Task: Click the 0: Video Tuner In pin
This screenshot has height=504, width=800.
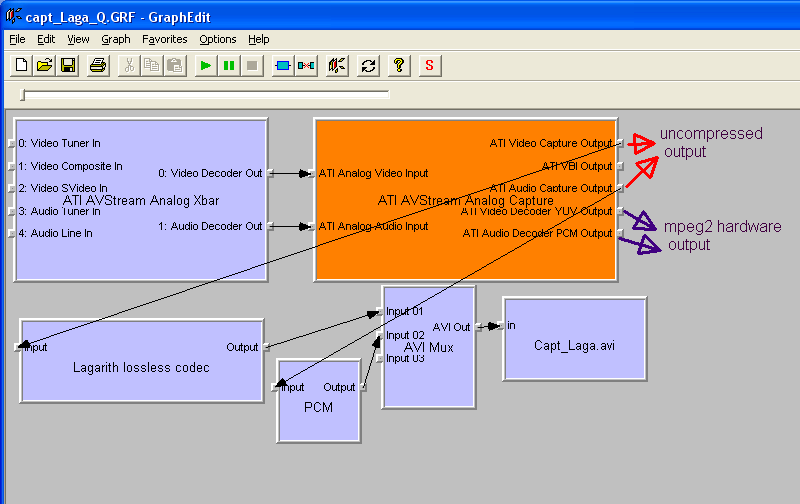Action: click(x=12, y=143)
